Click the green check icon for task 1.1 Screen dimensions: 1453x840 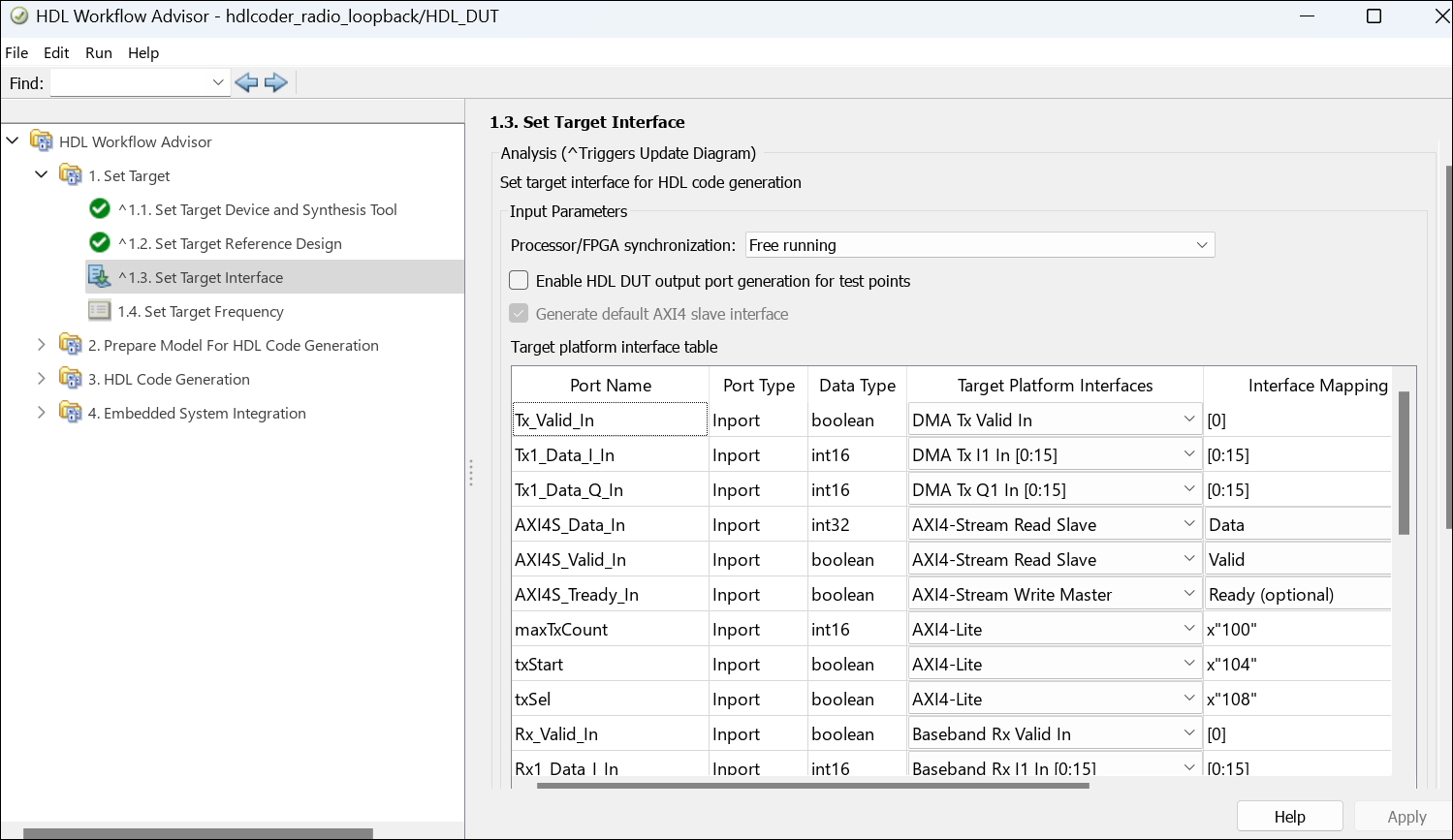pos(99,209)
